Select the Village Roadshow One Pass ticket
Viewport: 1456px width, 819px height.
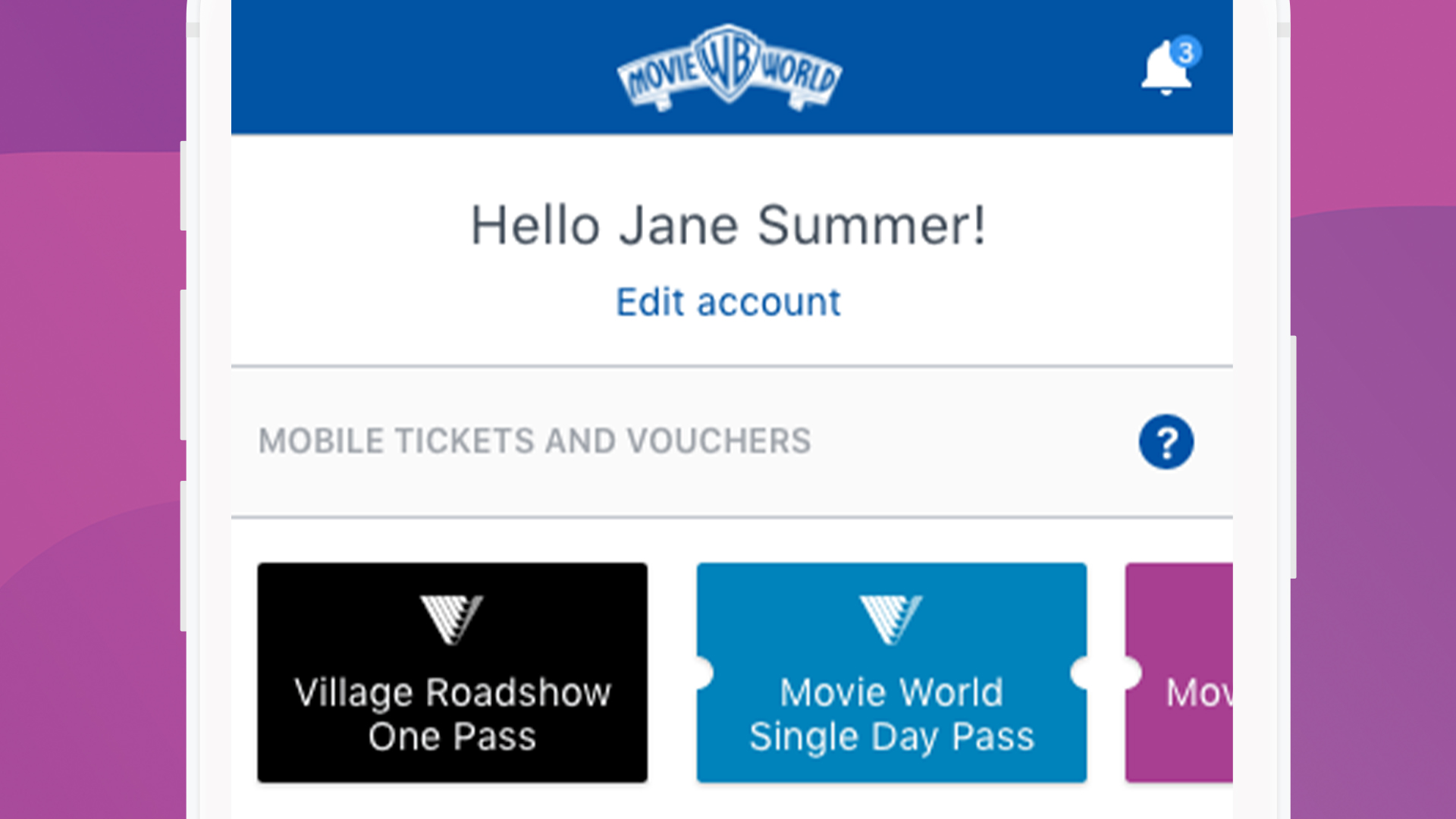tap(452, 673)
